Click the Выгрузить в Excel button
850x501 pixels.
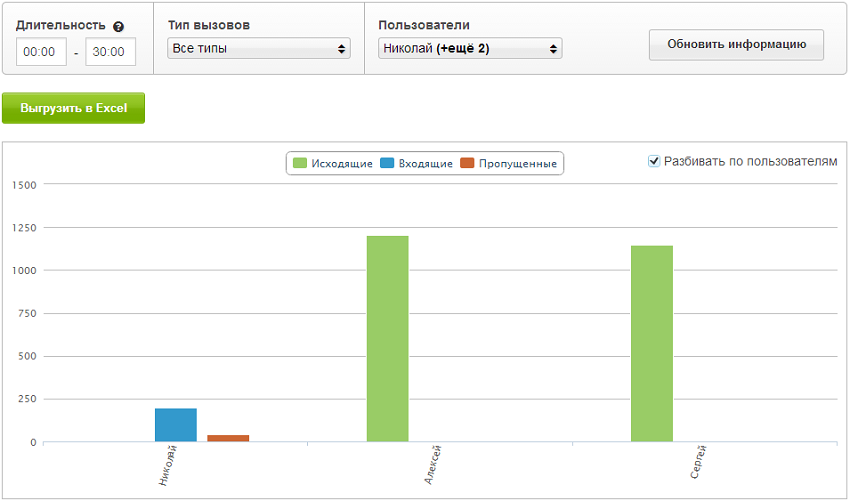[73, 108]
